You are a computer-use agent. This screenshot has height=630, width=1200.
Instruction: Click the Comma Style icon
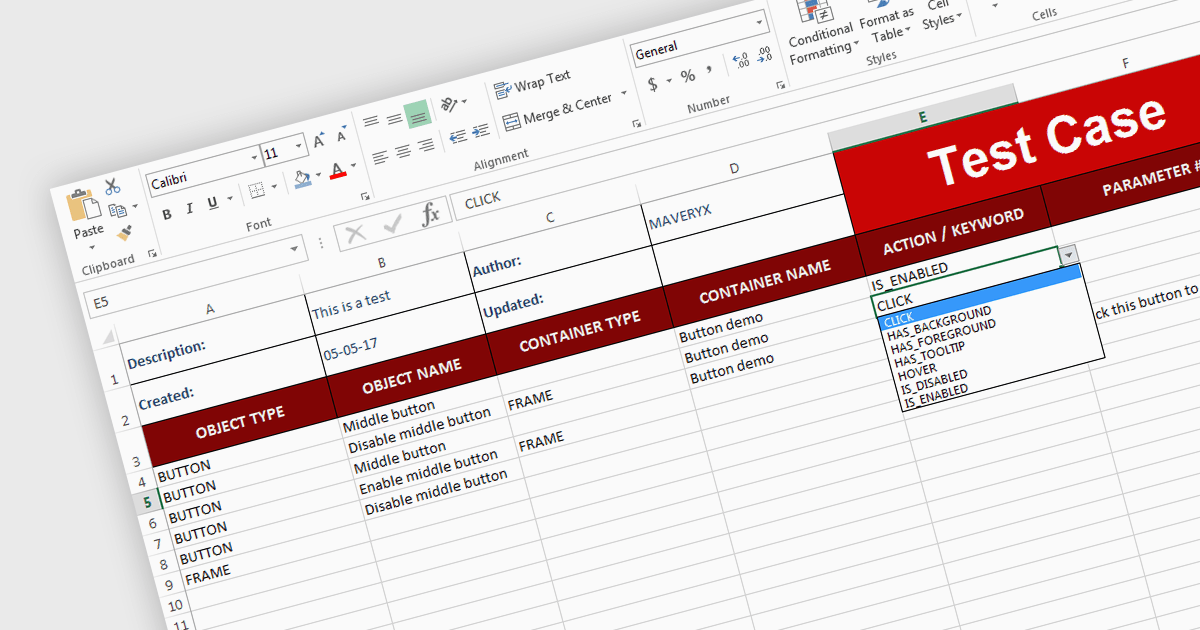pos(710,71)
